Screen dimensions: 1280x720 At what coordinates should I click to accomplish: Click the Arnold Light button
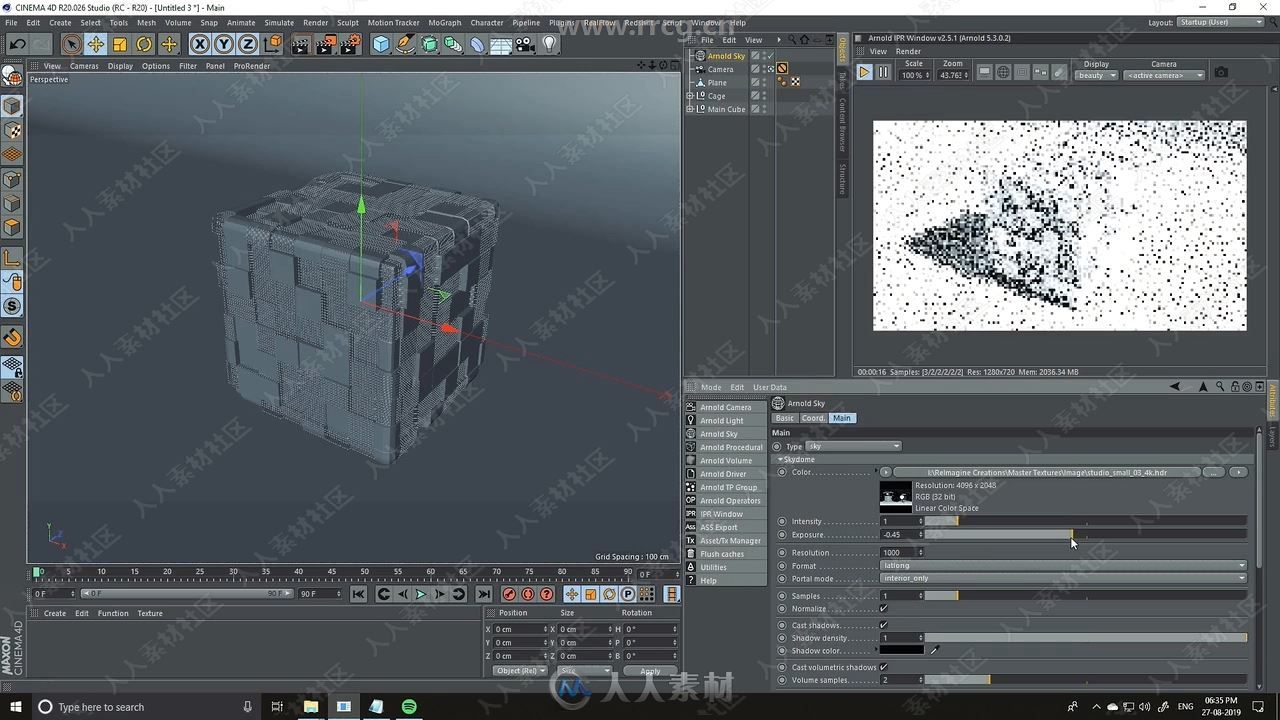(726, 421)
